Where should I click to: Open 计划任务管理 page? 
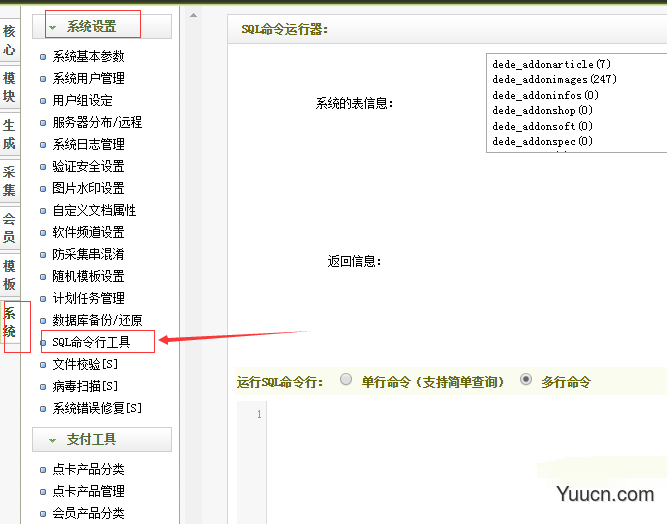pos(88,299)
